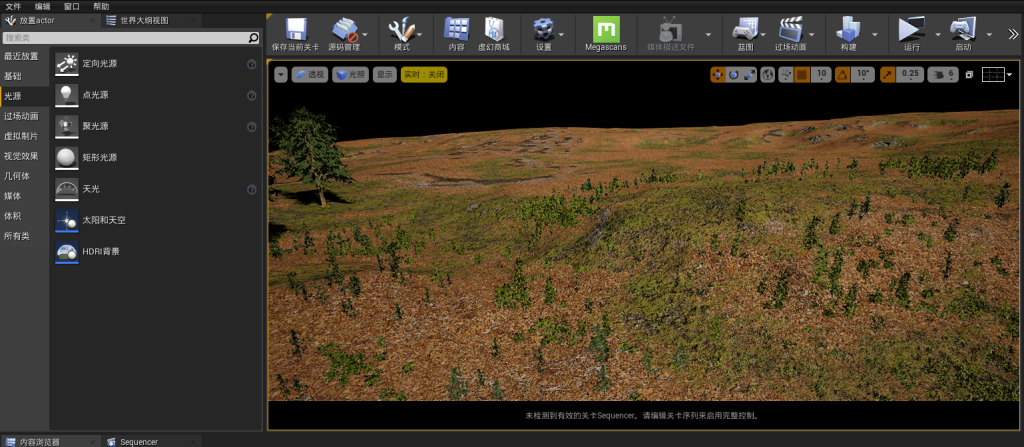The image size is (1024, 447).
Task: Toggle rotation snapping triangle icon
Action: [842, 74]
